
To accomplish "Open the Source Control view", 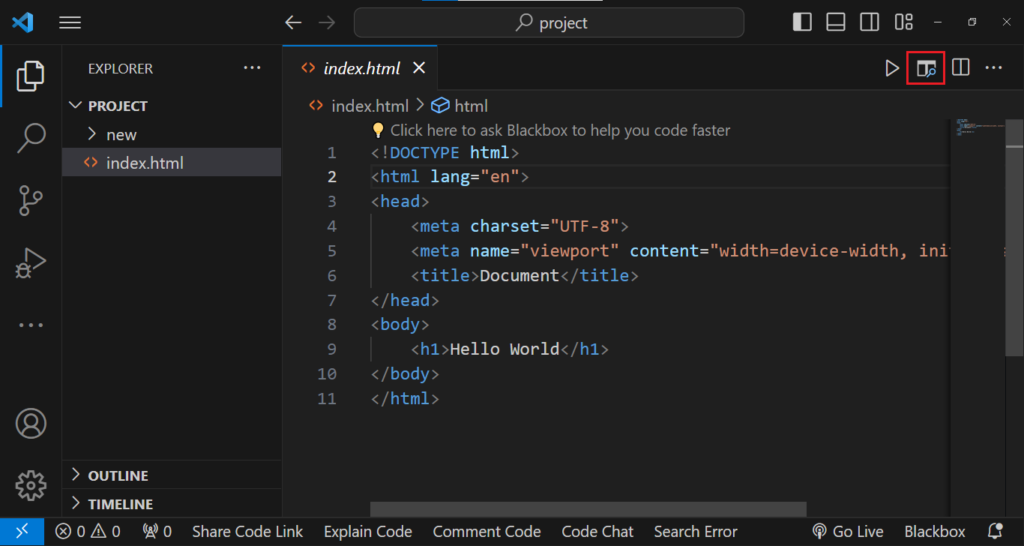I will pos(31,201).
